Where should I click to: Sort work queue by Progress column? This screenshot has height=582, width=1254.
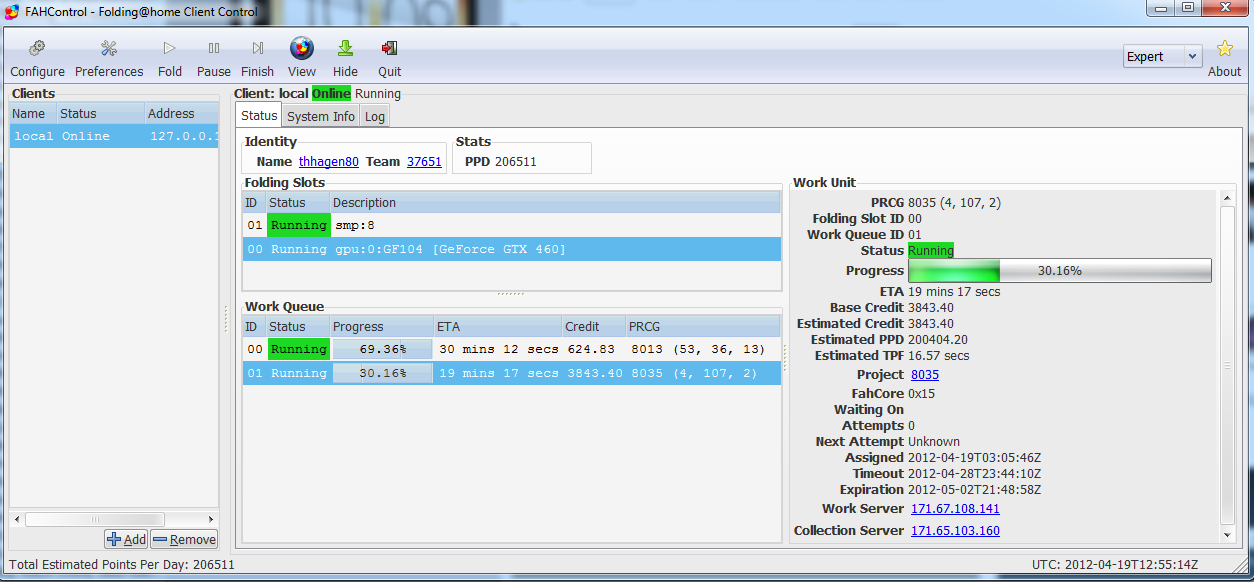pos(381,327)
